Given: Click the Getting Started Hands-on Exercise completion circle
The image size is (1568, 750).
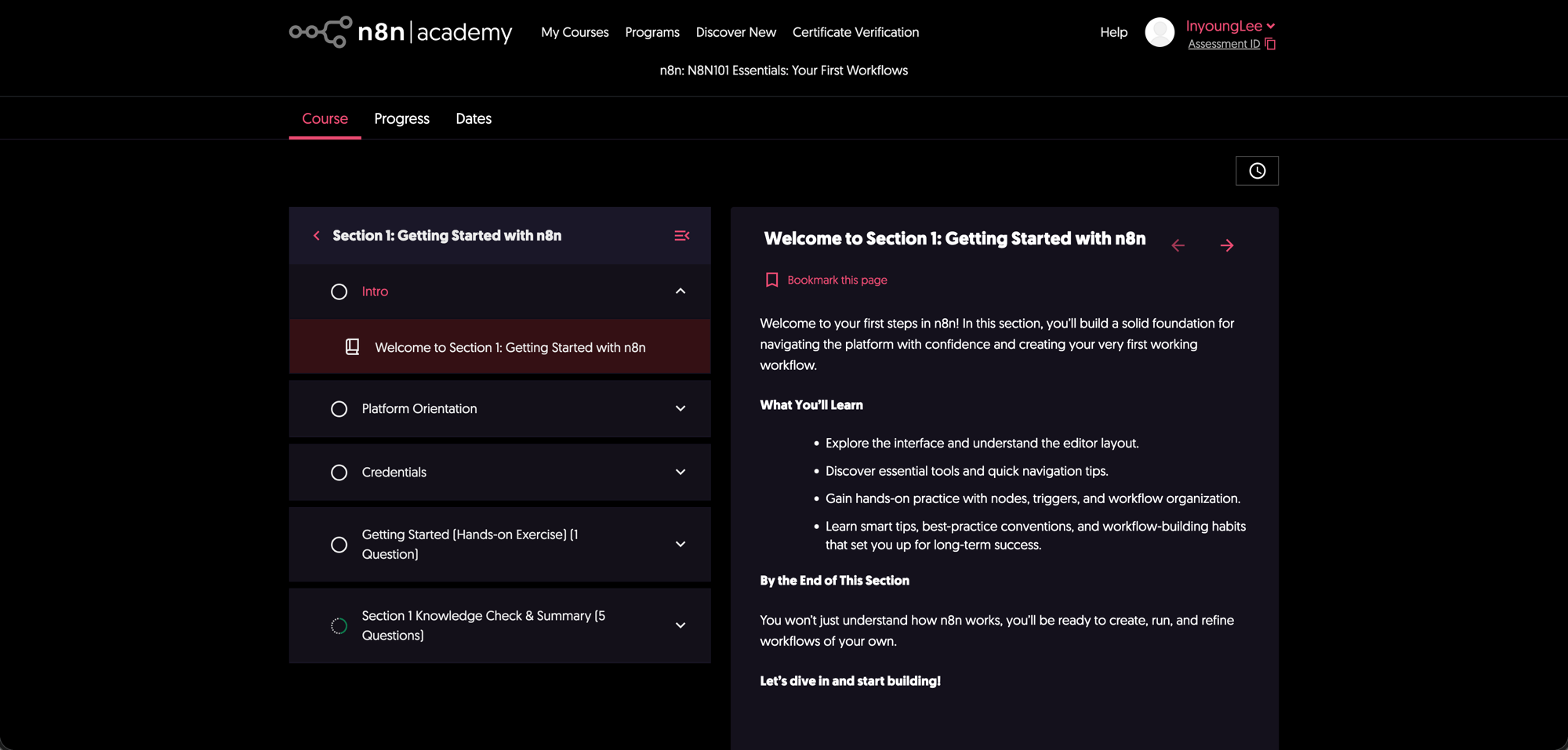Looking at the screenshot, I should 339,545.
